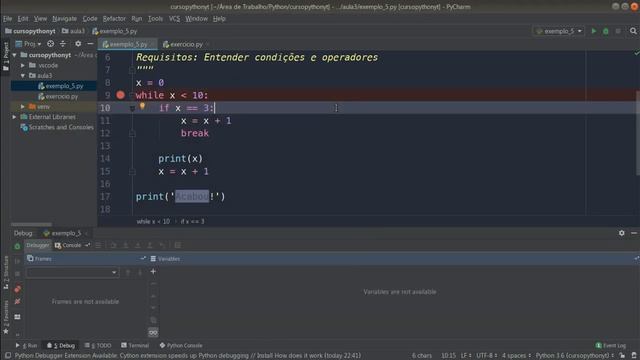Switch to the exercicio.py editor tab

186,44
